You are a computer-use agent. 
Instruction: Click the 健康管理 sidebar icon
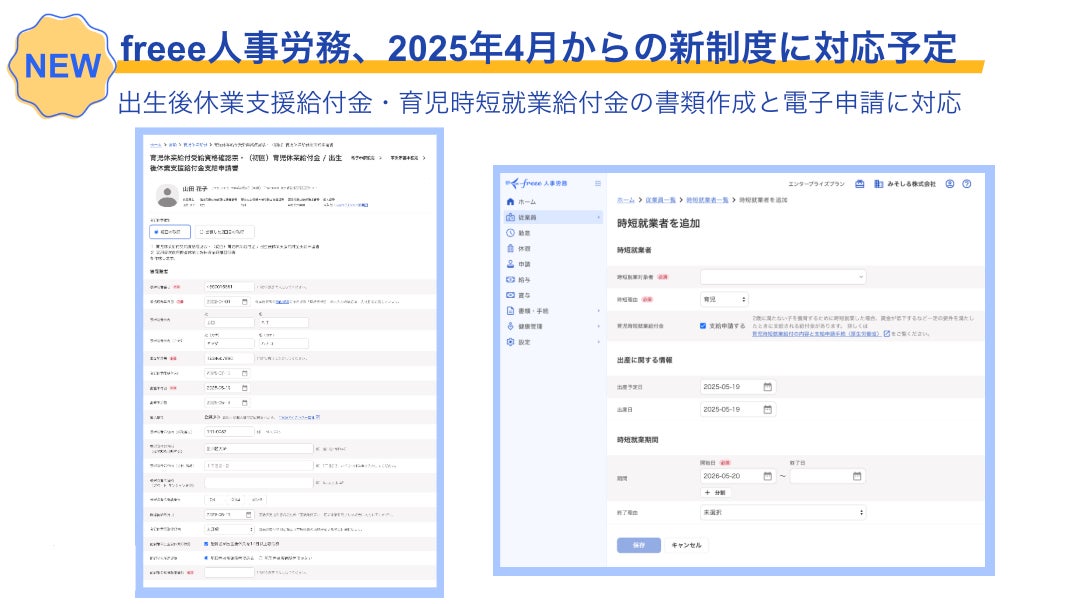(510, 326)
